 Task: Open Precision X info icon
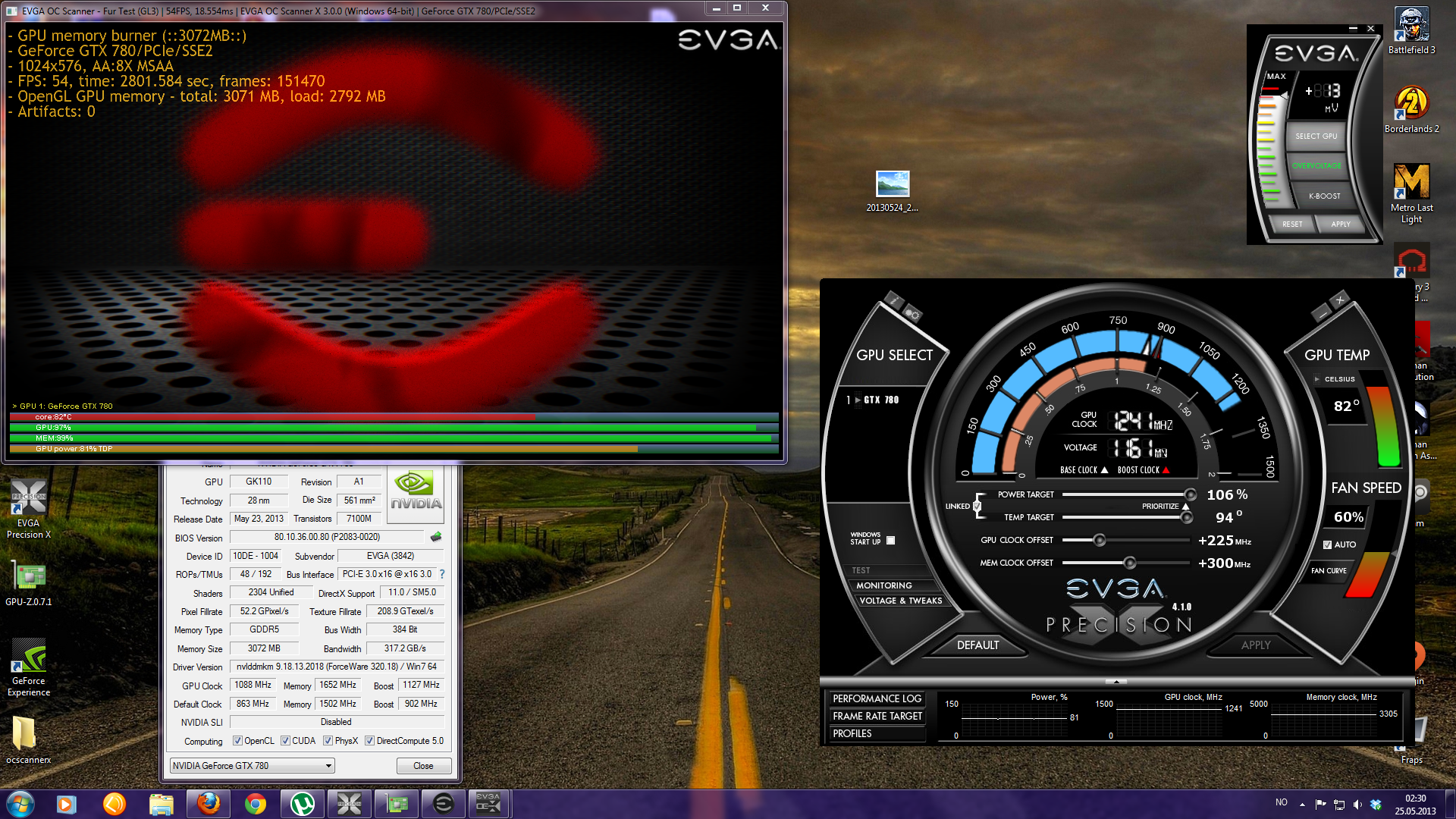coord(893,302)
